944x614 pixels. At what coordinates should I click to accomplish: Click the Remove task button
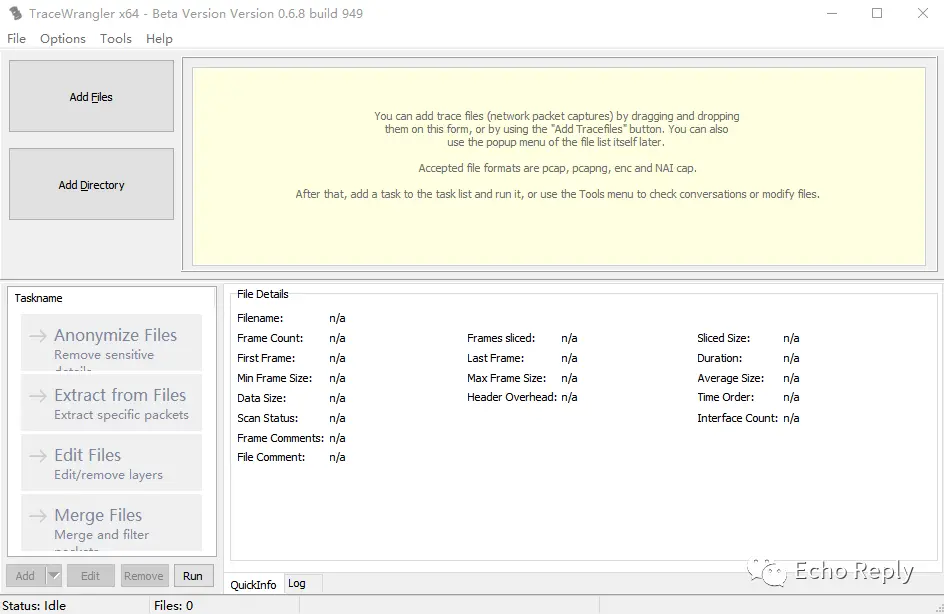point(143,575)
